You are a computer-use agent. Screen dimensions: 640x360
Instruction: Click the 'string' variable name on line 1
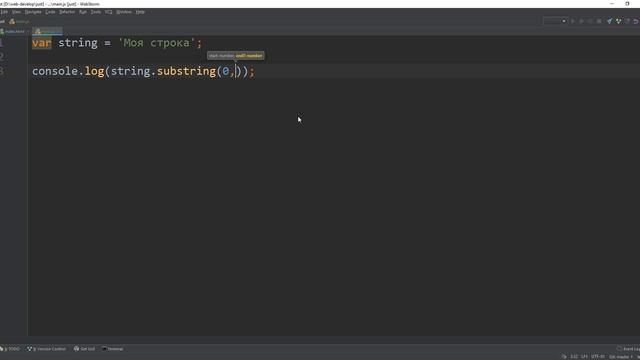click(x=78, y=43)
